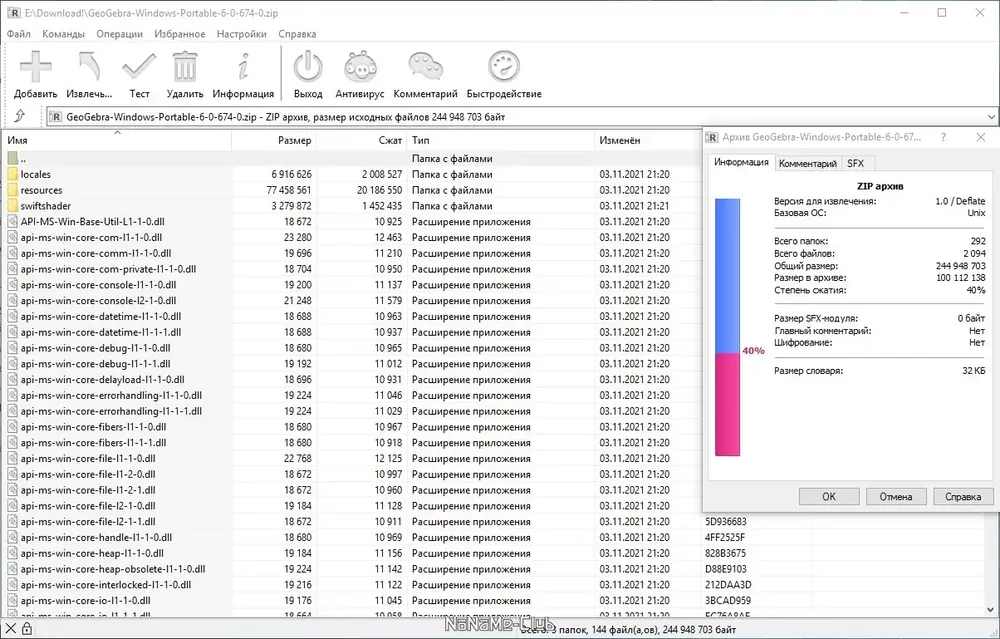Go up one folder level arrow
The width and height of the screenshot is (1000, 639).
point(20,116)
